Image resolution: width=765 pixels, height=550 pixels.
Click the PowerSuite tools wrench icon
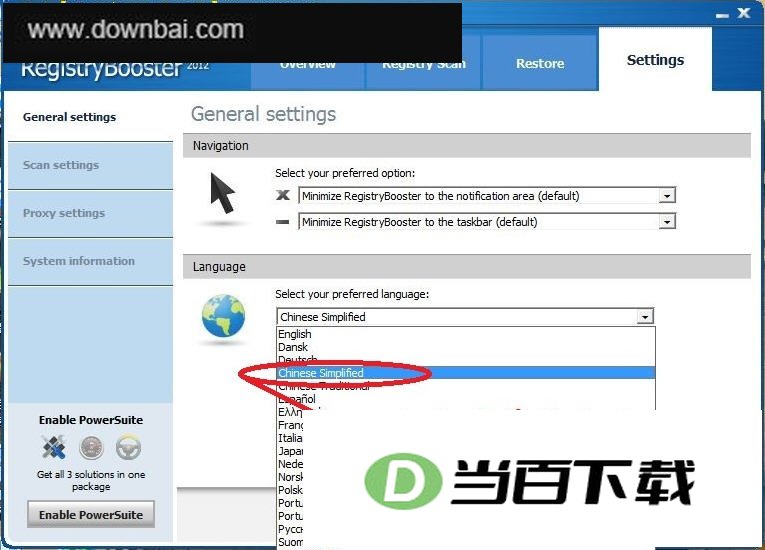tap(54, 447)
